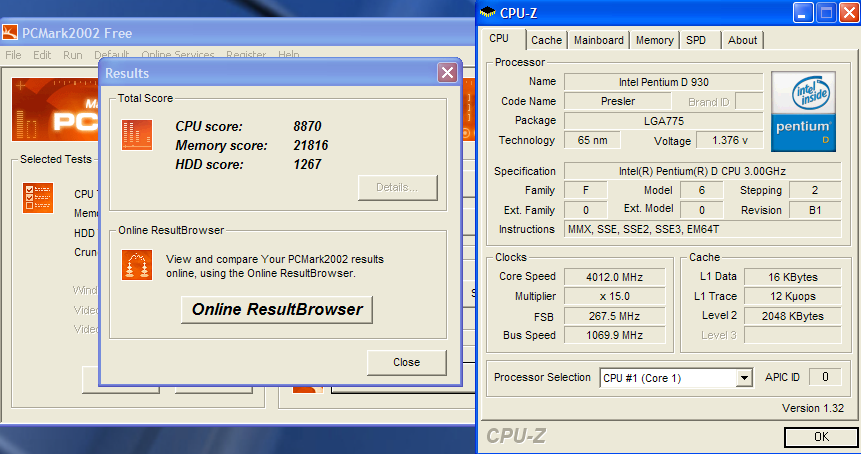This screenshot has width=861, height=454.
Task: Open the Memory tab in CPU-Z
Action: [655, 40]
